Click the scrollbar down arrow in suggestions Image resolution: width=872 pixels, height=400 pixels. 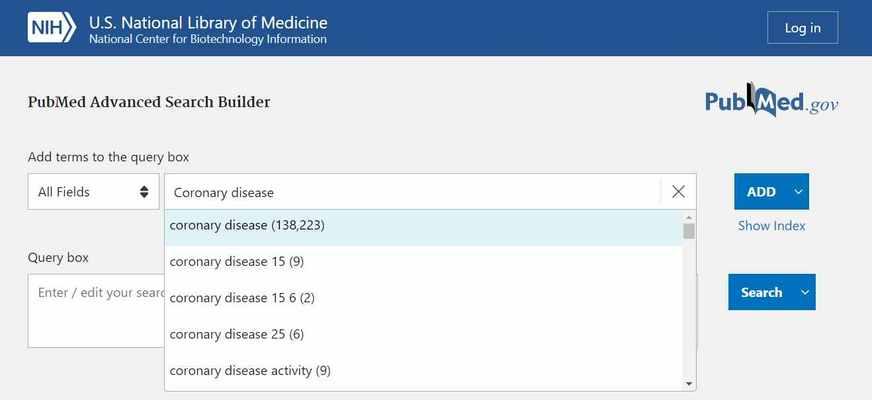(x=689, y=384)
